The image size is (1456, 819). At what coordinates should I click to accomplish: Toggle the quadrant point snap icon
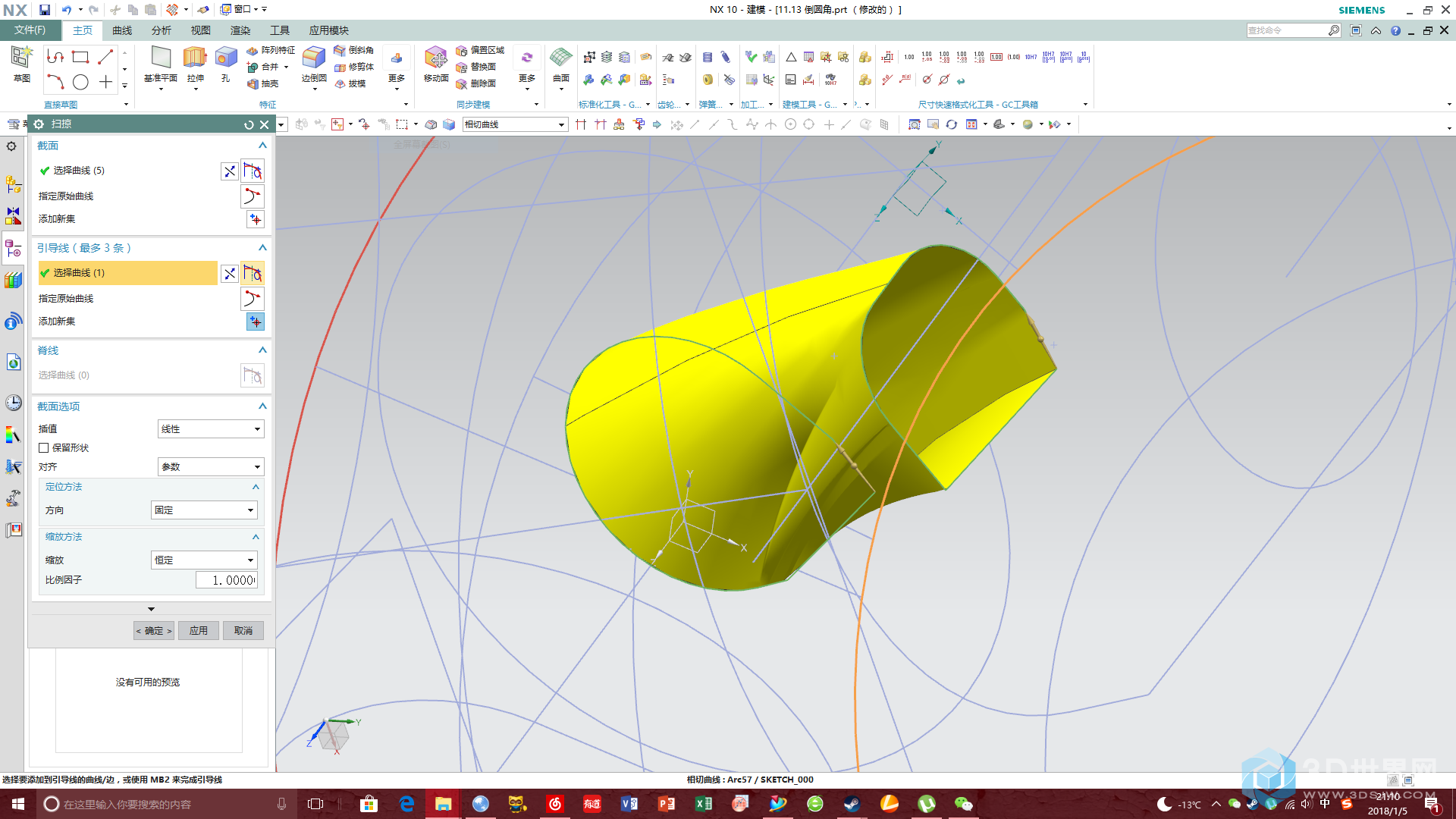(x=809, y=124)
